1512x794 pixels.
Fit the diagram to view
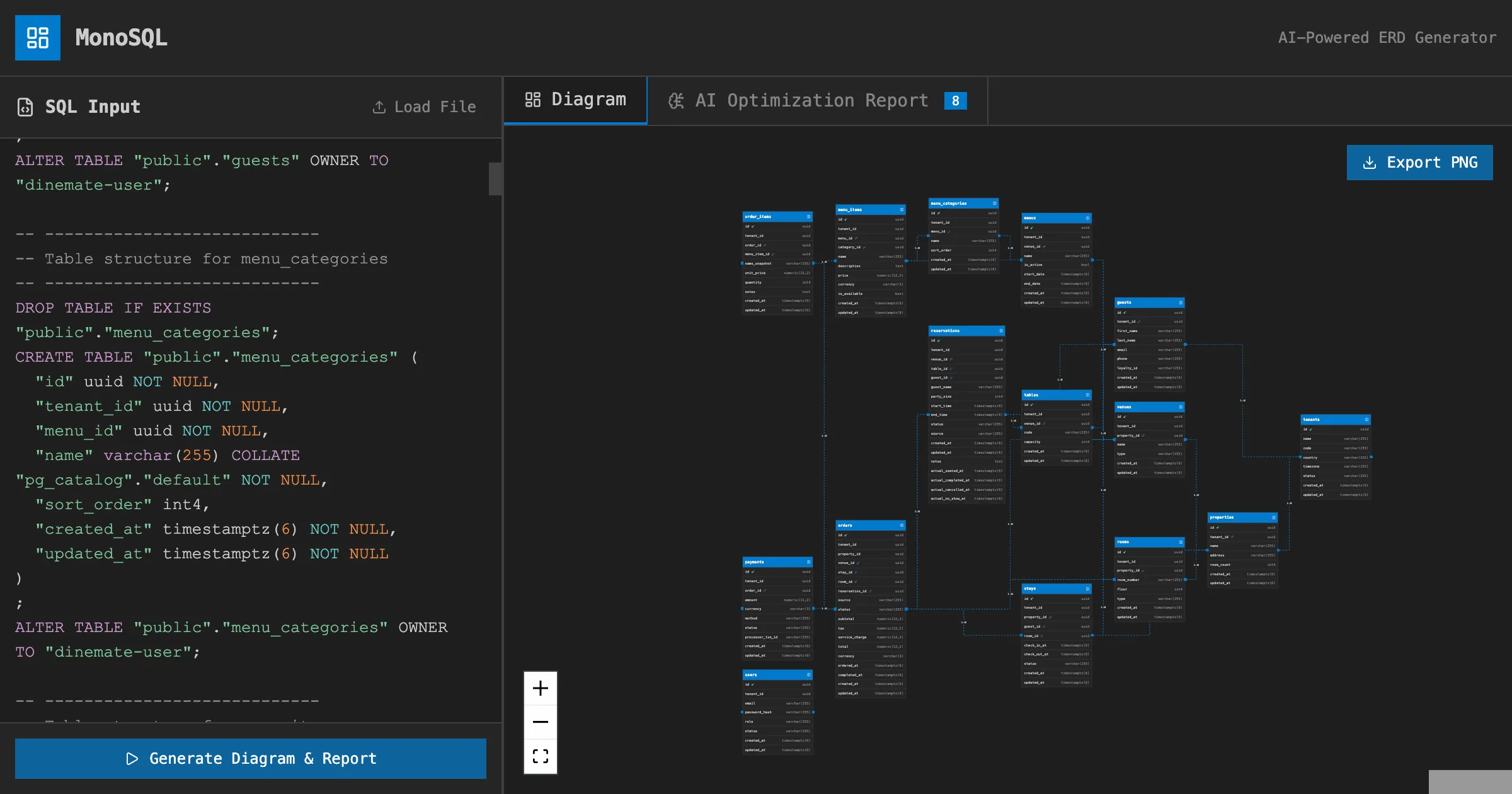pyautogui.click(x=541, y=756)
